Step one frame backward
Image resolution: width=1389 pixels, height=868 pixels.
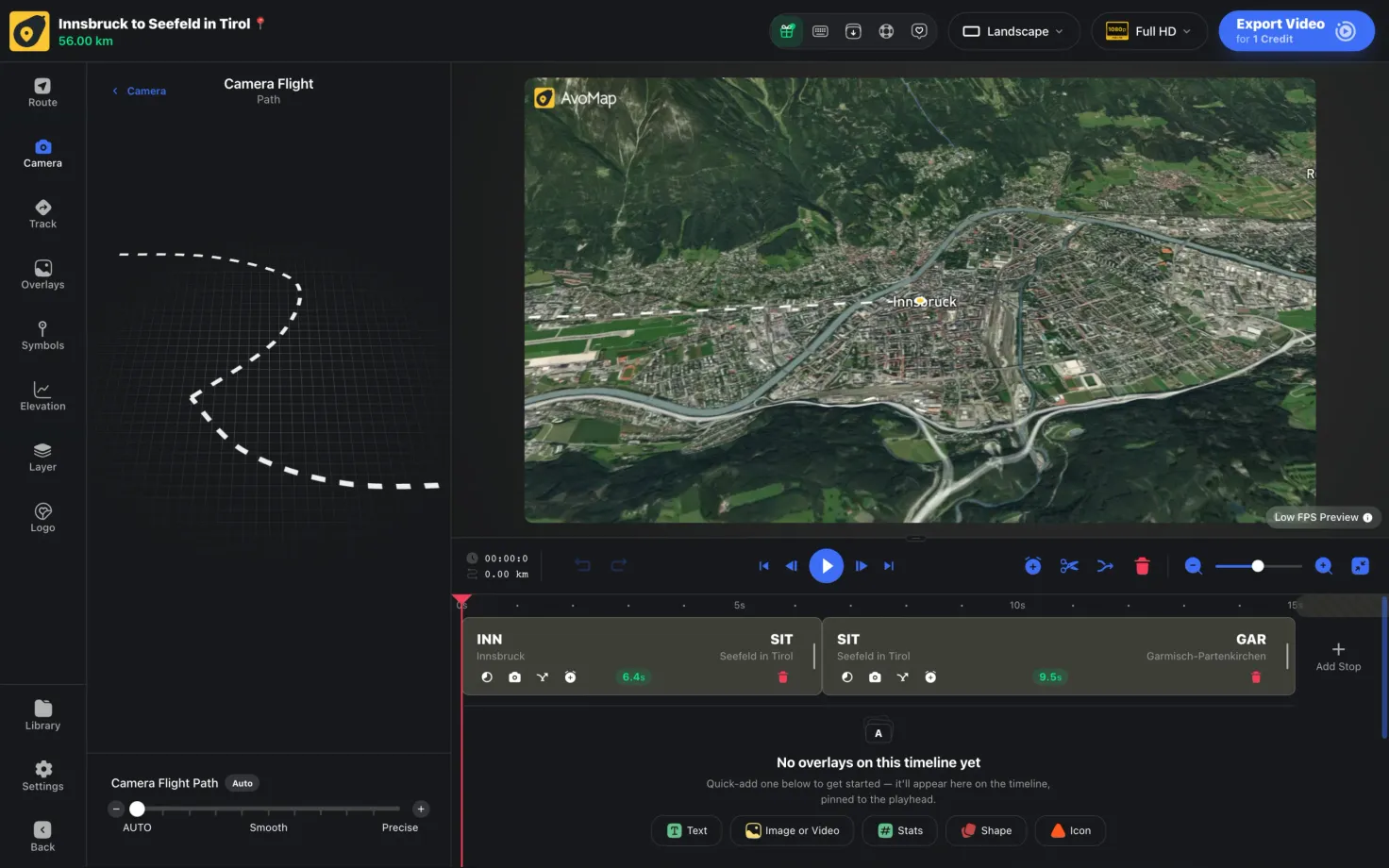[792, 566]
